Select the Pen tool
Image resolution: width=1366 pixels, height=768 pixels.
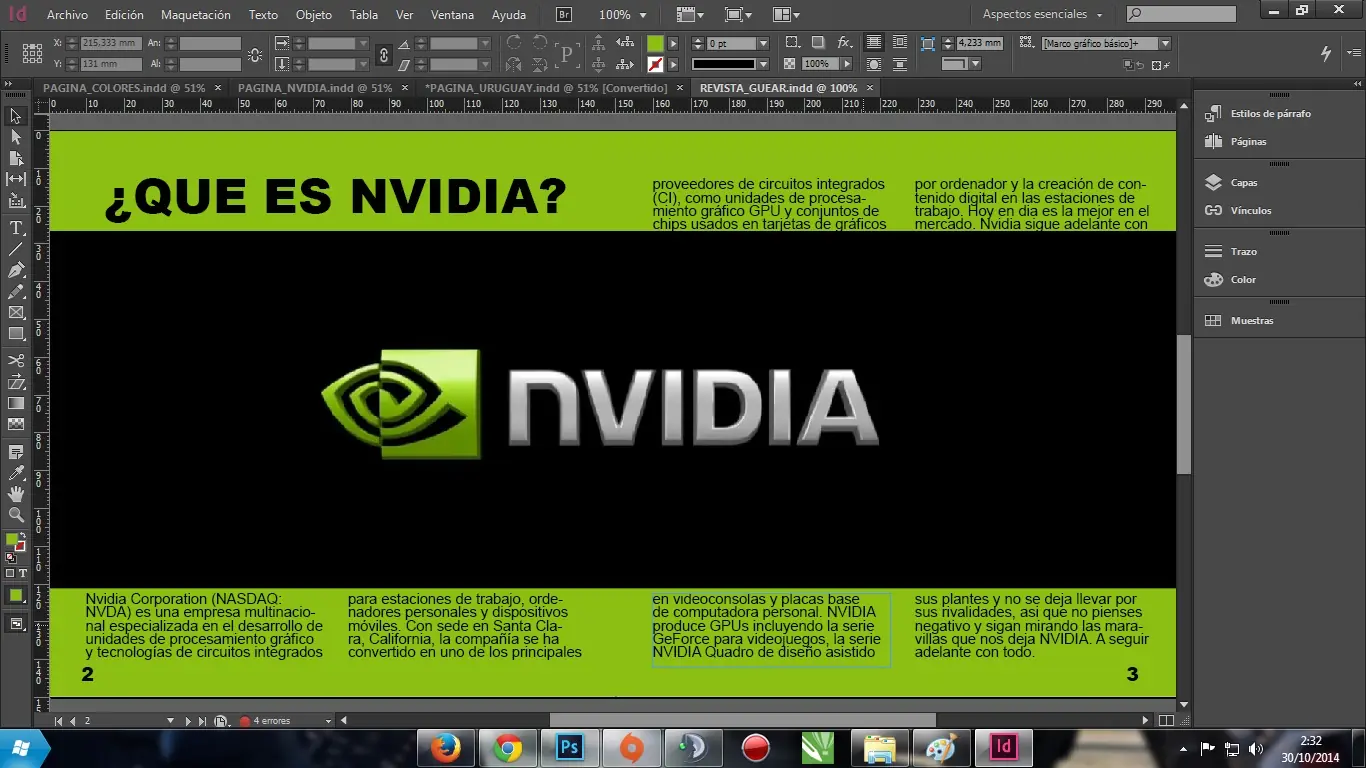coord(16,270)
